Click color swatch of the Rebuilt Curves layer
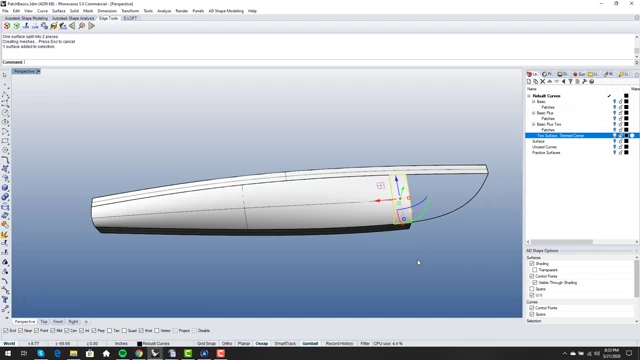The width and height of the screenshot is (640, 360). pos(626,96)
